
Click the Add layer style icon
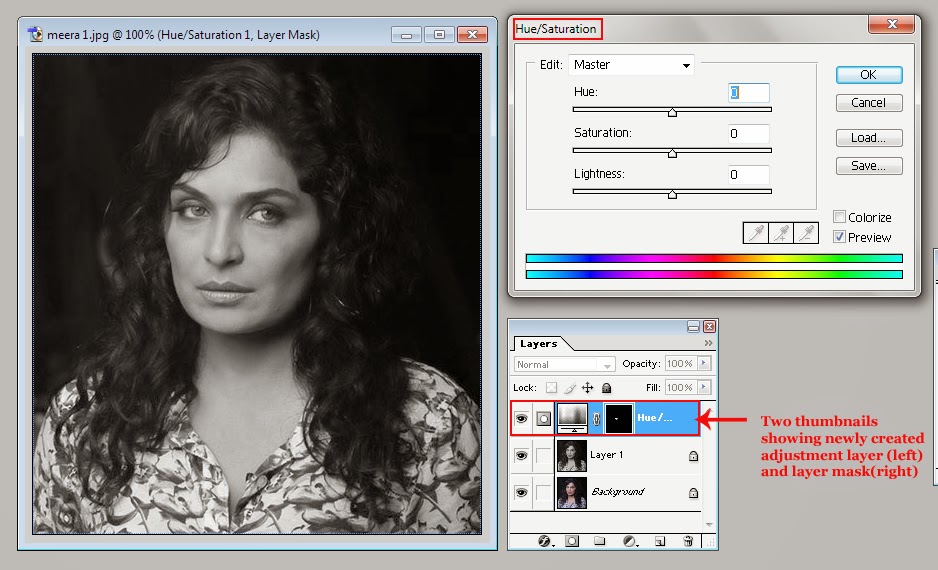pyautogui.click(x=545, y=541)
